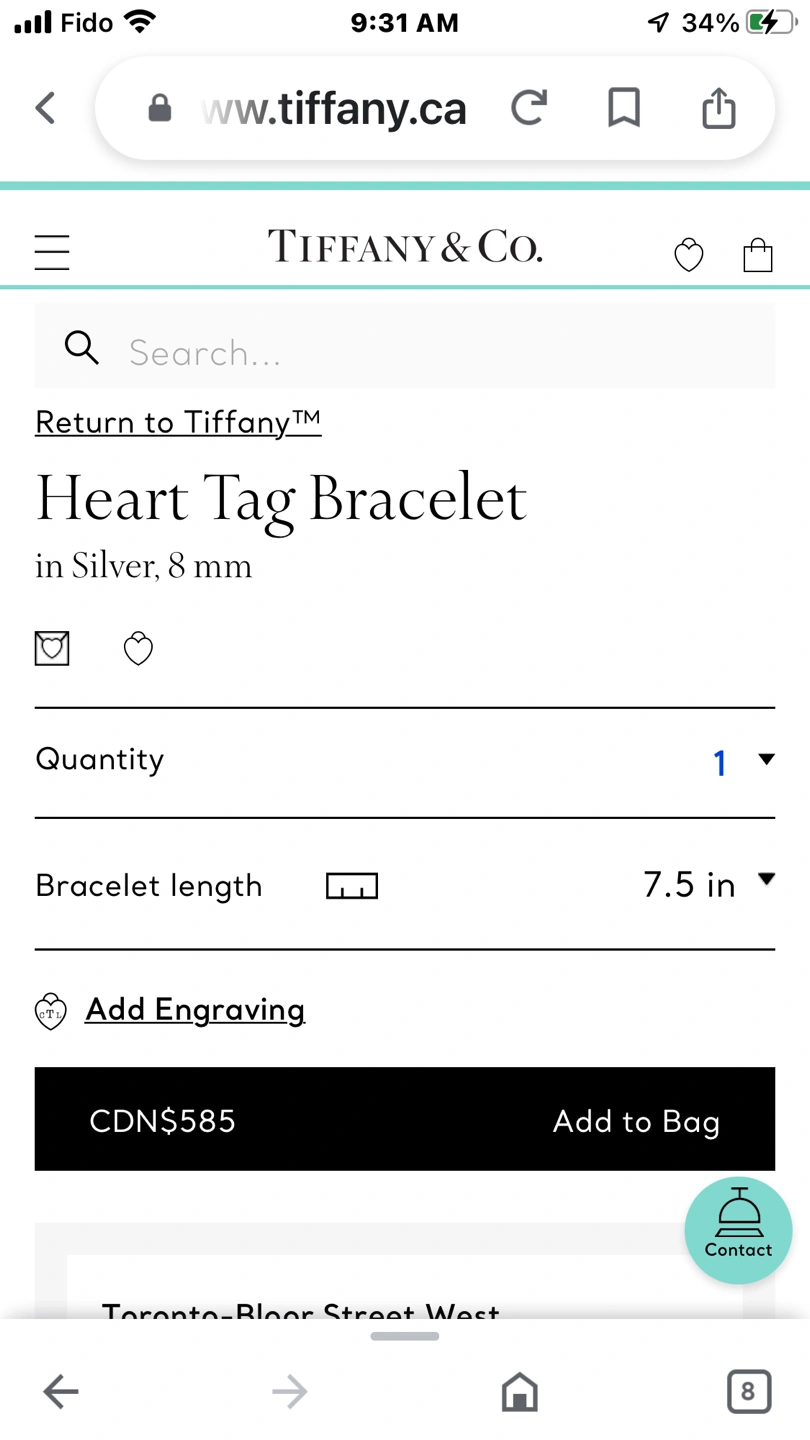Follow the Return to Tiffany™ link

click(178, 422)
